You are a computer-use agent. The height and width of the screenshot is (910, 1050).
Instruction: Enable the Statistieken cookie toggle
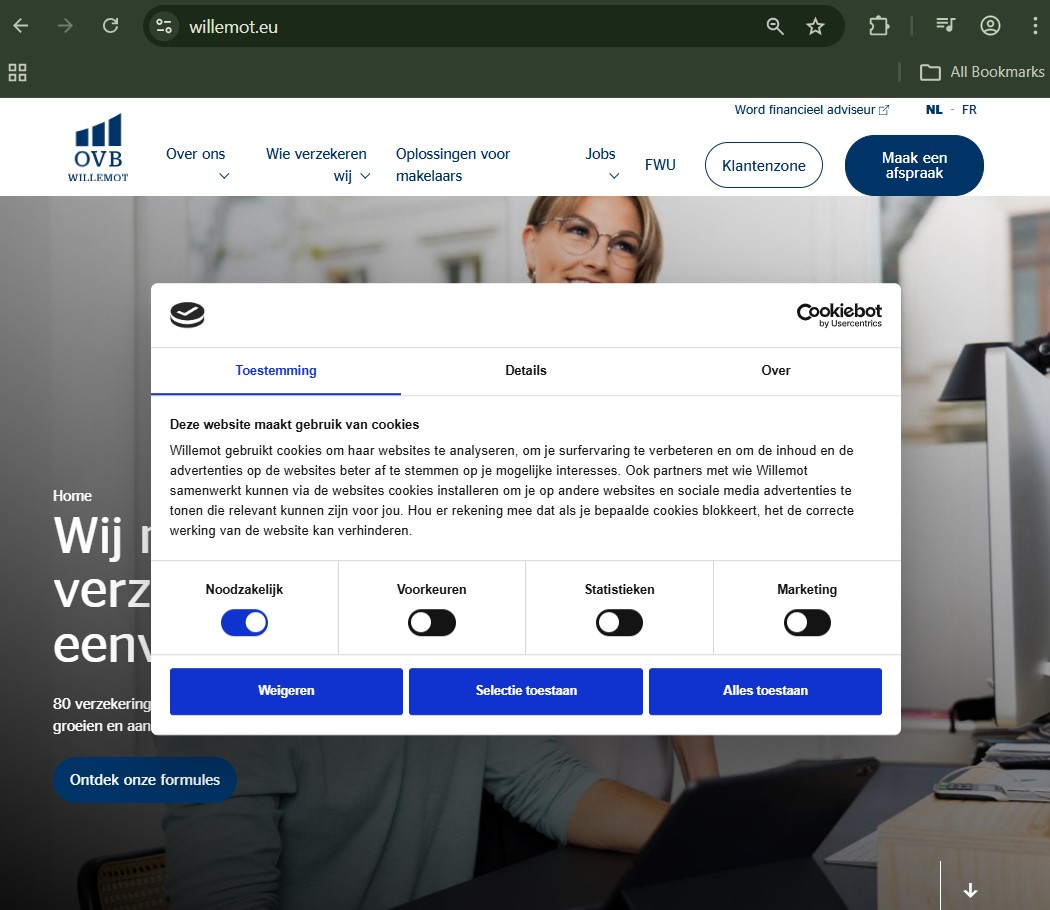[x=619, y=623]
